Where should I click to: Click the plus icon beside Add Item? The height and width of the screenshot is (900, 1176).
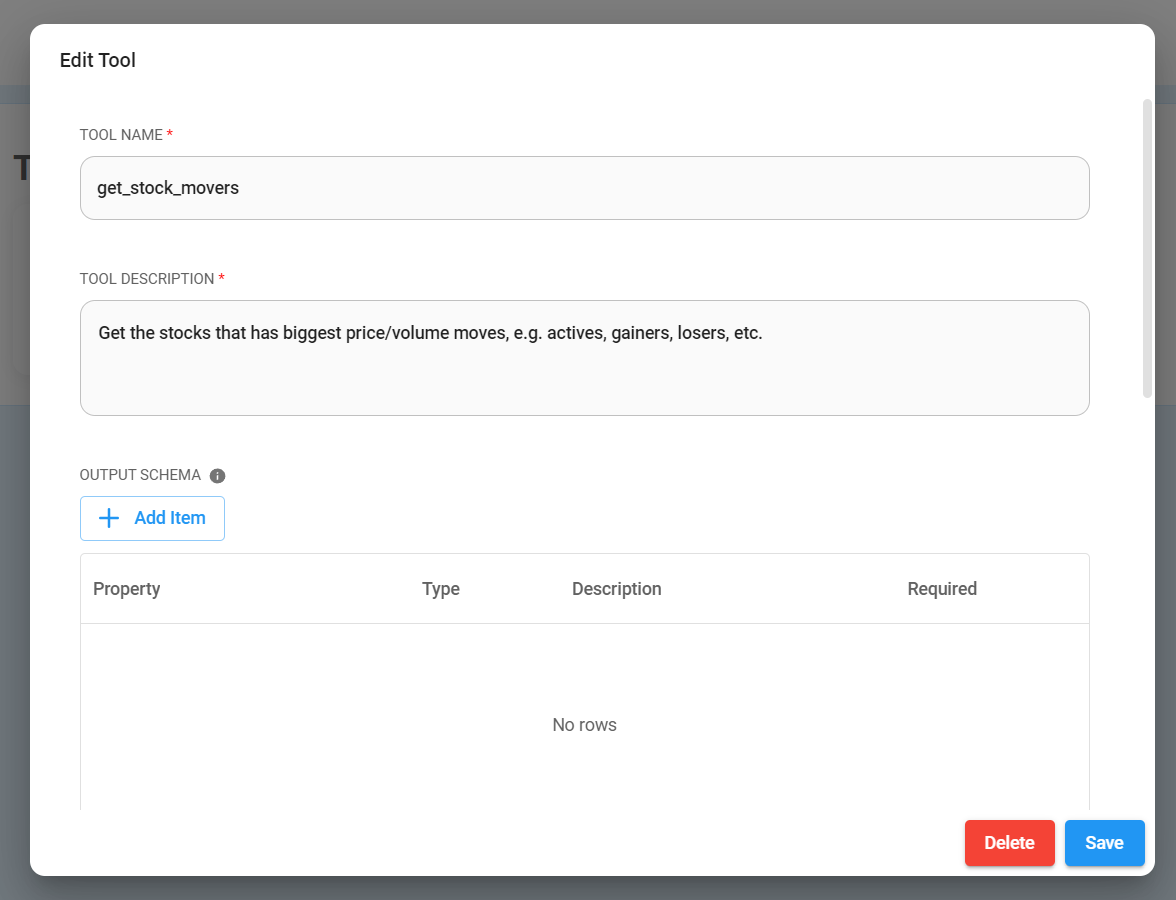(x=109, y=518)
